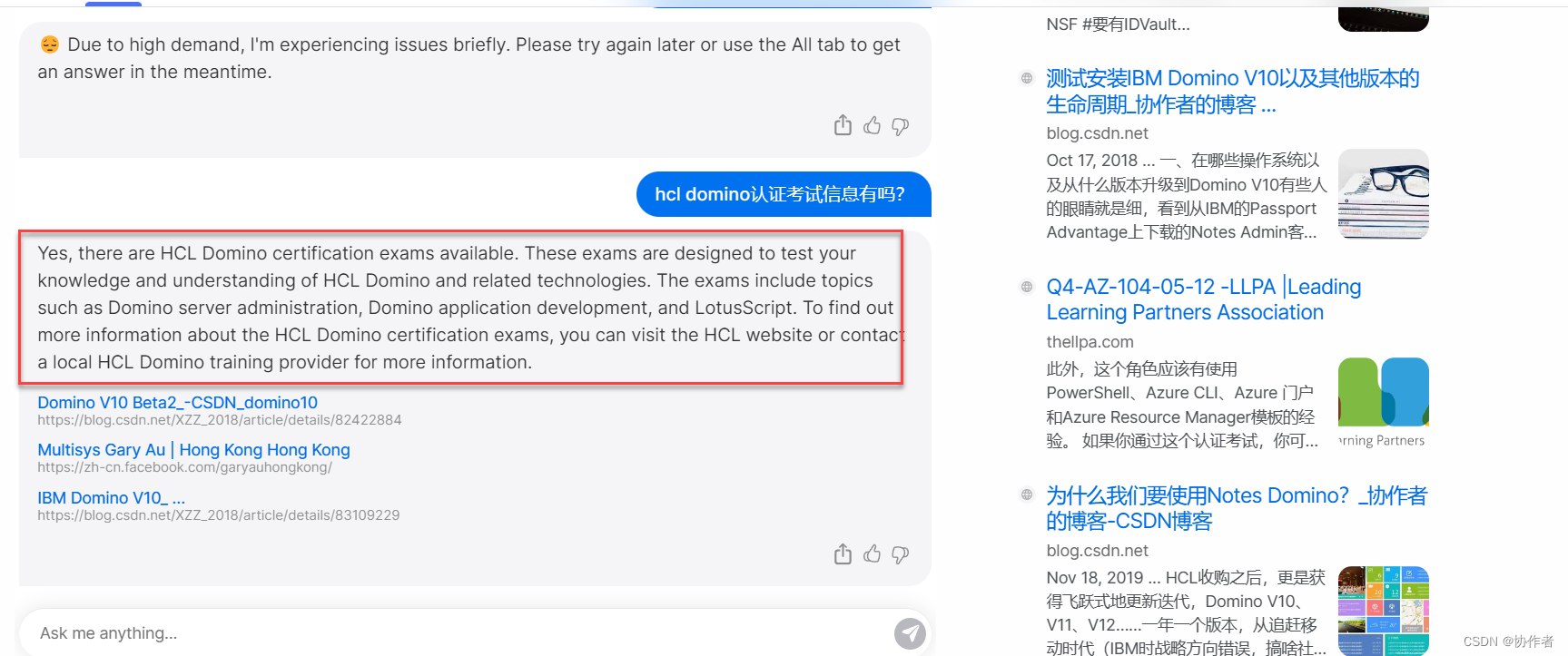Open 'IBM Domino V10_ ...' source link
Image resolution: width=1568 pixels, height=656 pixels.
[x=111, y=497]
